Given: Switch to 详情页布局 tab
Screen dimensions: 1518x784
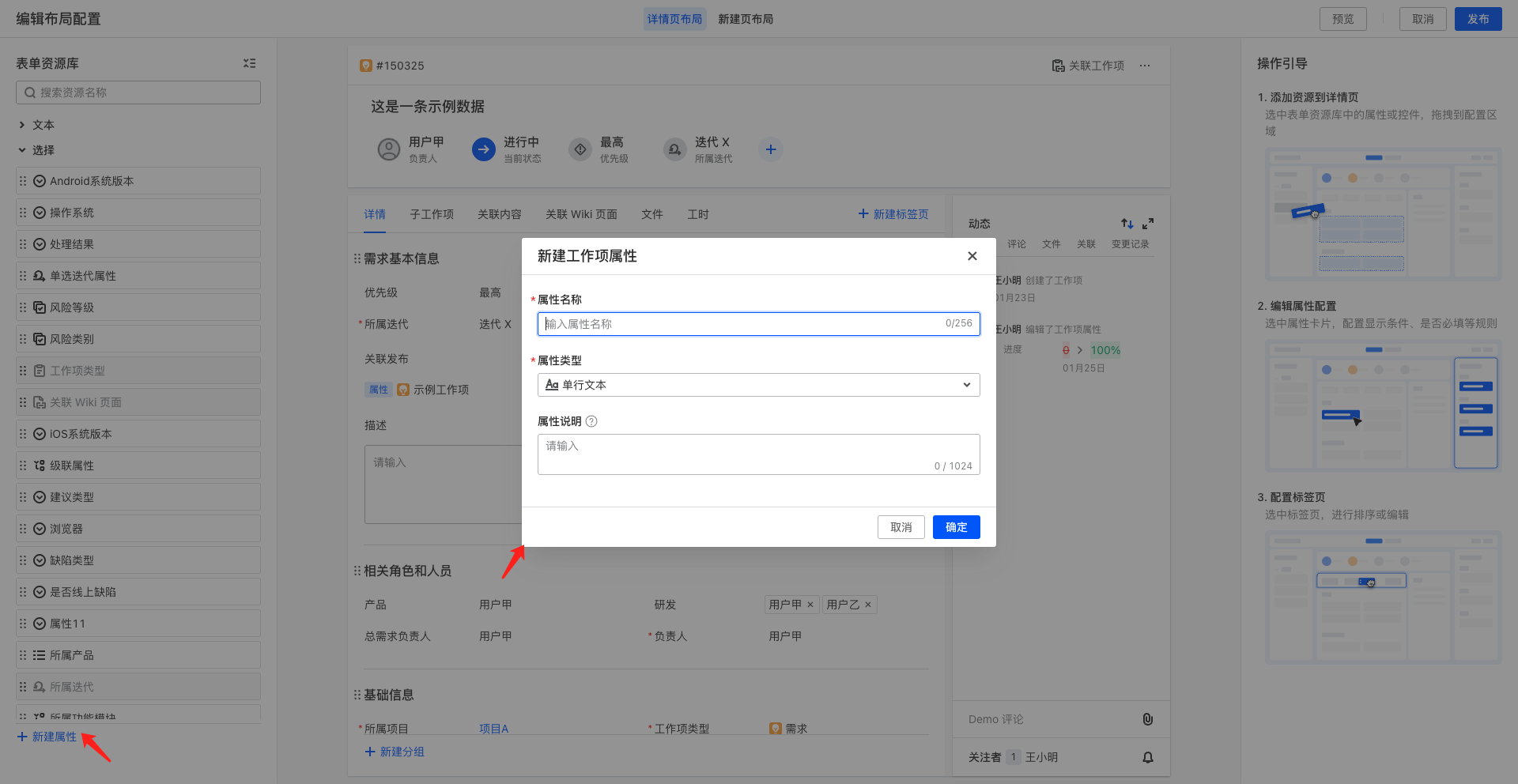Looking at the screenshot, I should pyautogui.click(x=674, y=19).
